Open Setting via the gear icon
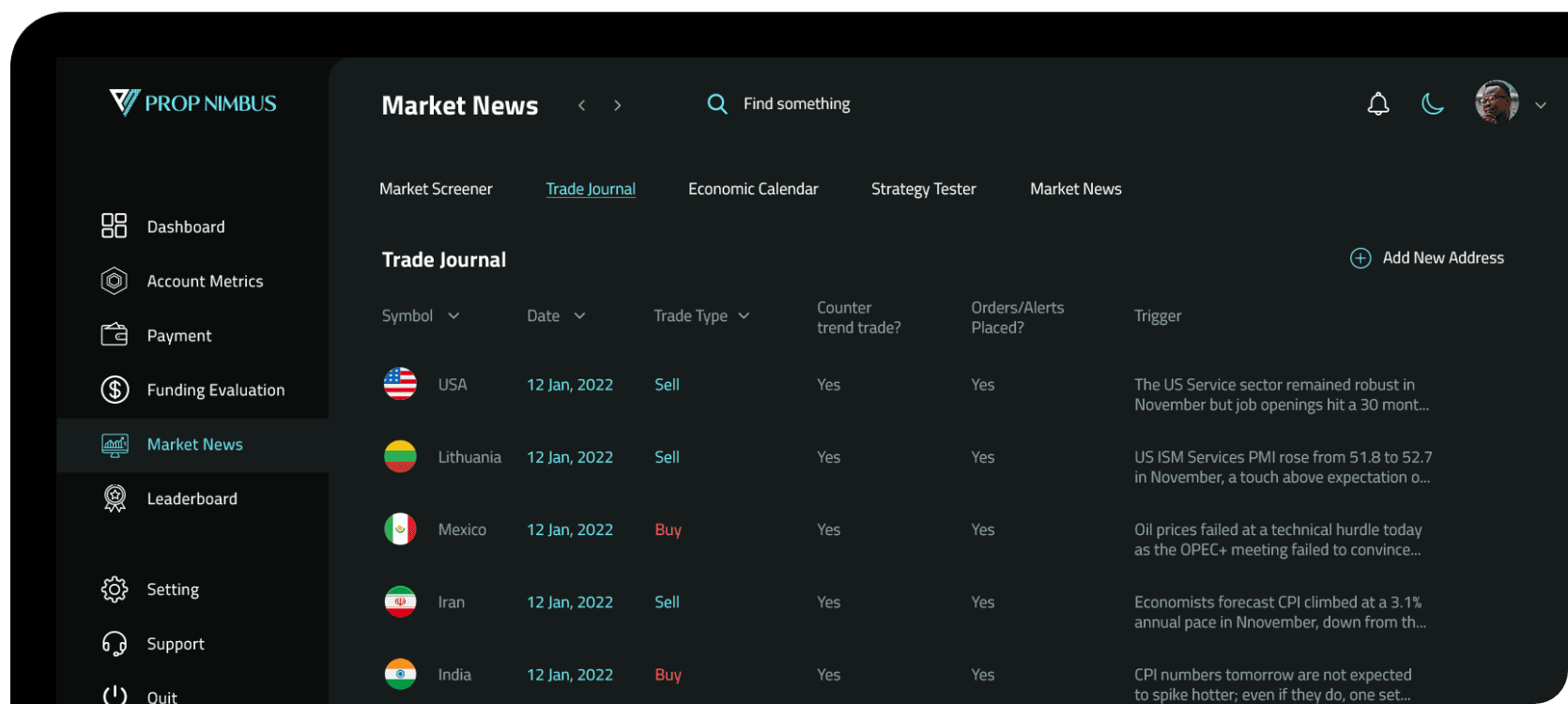The image size is (1568, 704). (114, 589)
